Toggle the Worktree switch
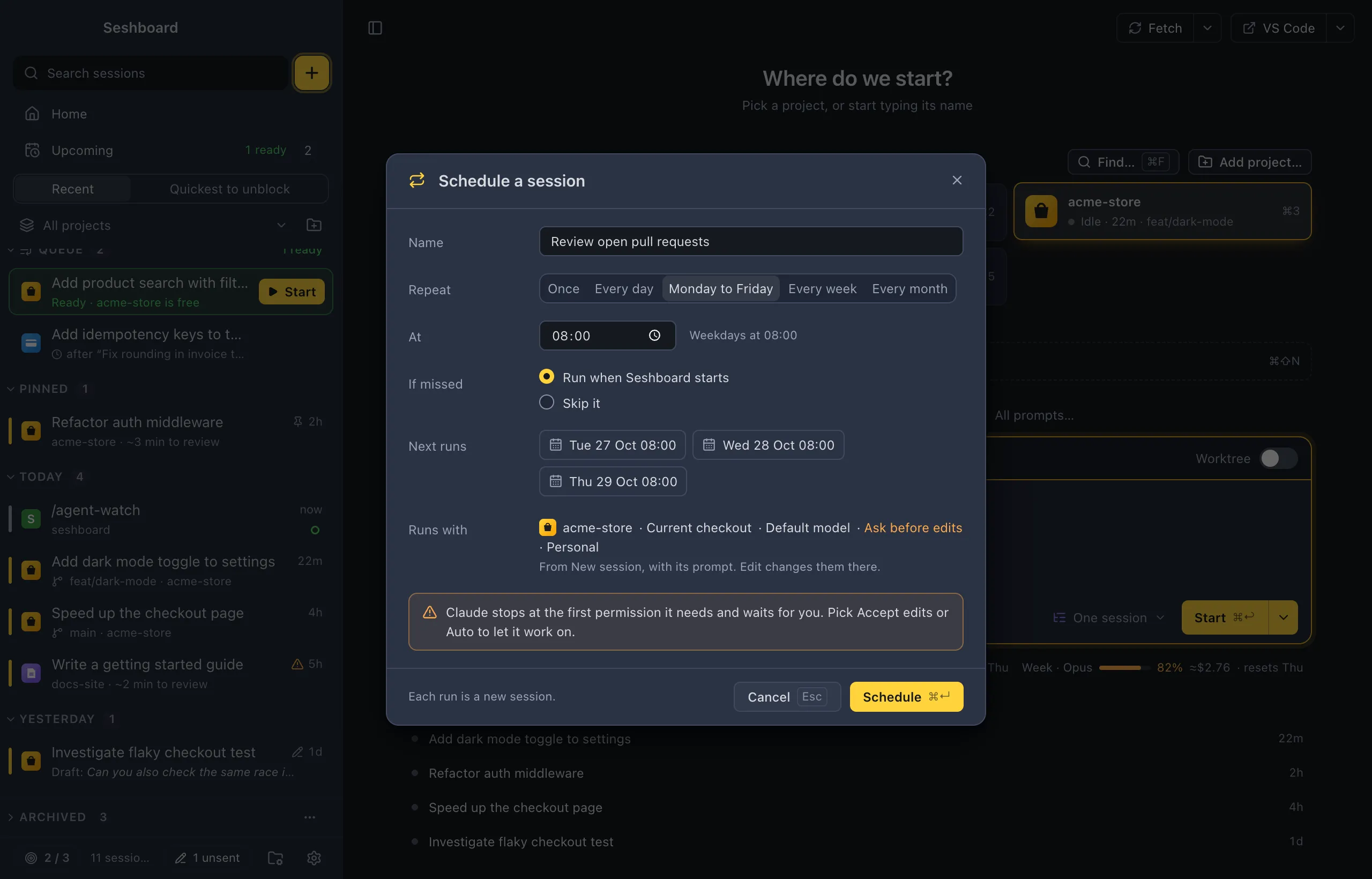 [1278, 458]
